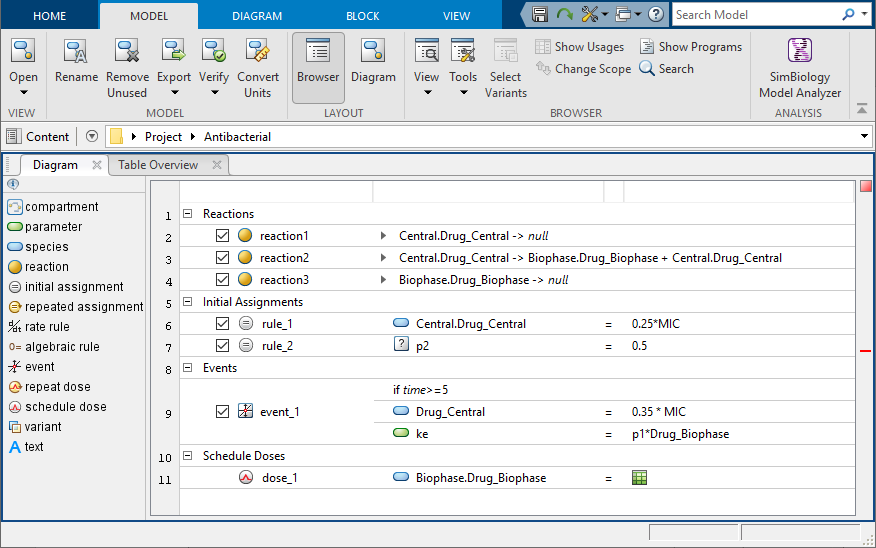Image resolution: width=876 pixels, height=548 pixels.
Task: Select repeated assignment block in palette
Action: [x=76, y=307]
